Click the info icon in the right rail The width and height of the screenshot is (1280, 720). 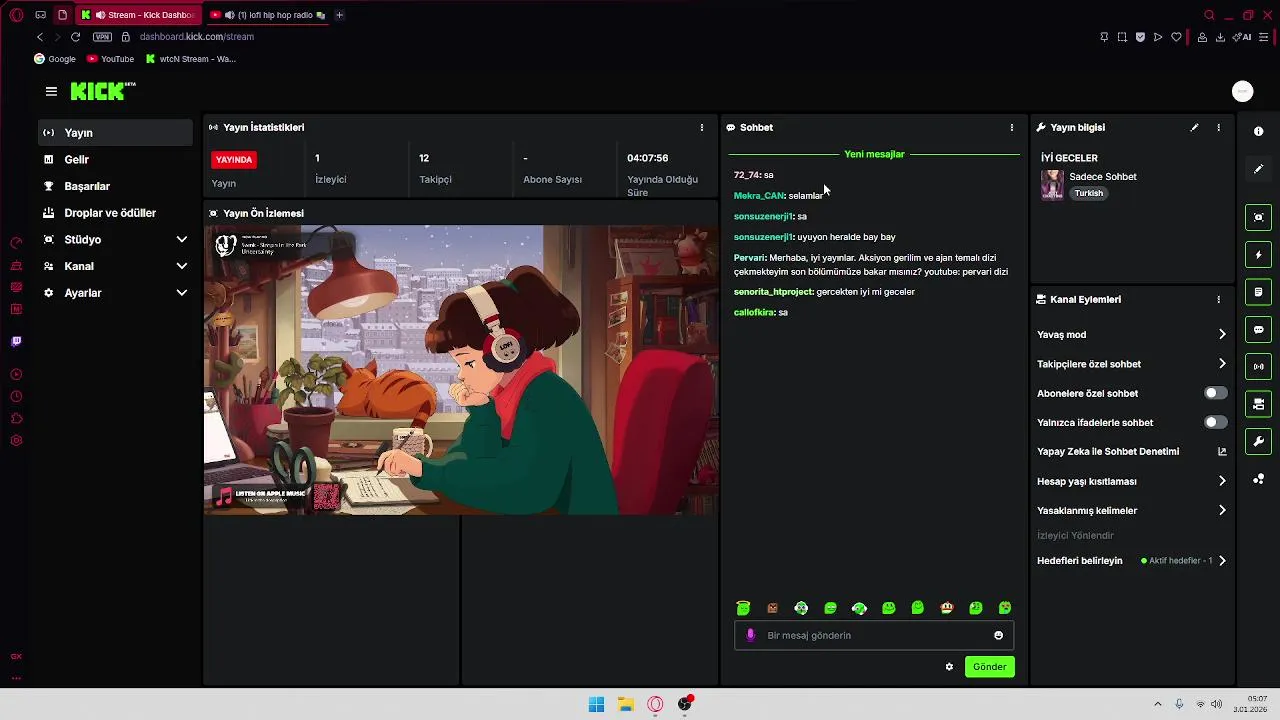click(1258, 132)
